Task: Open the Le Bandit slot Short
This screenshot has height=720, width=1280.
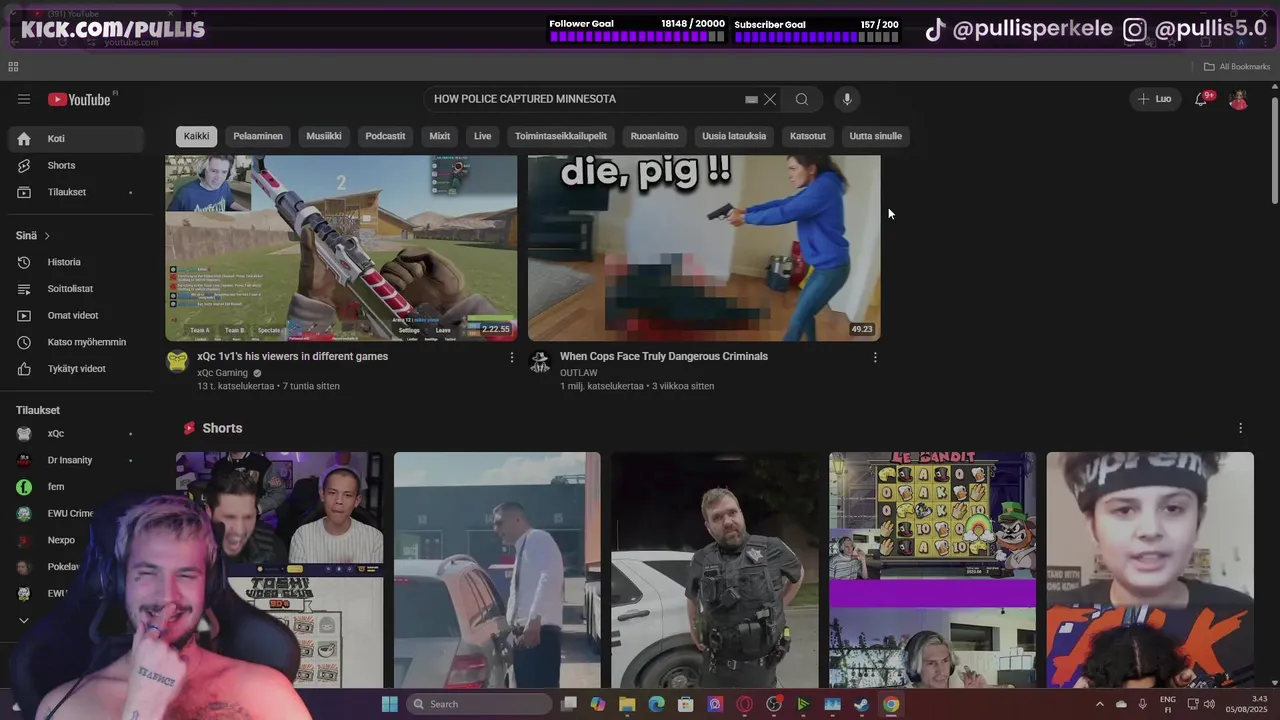Action: tap(932, 570)
